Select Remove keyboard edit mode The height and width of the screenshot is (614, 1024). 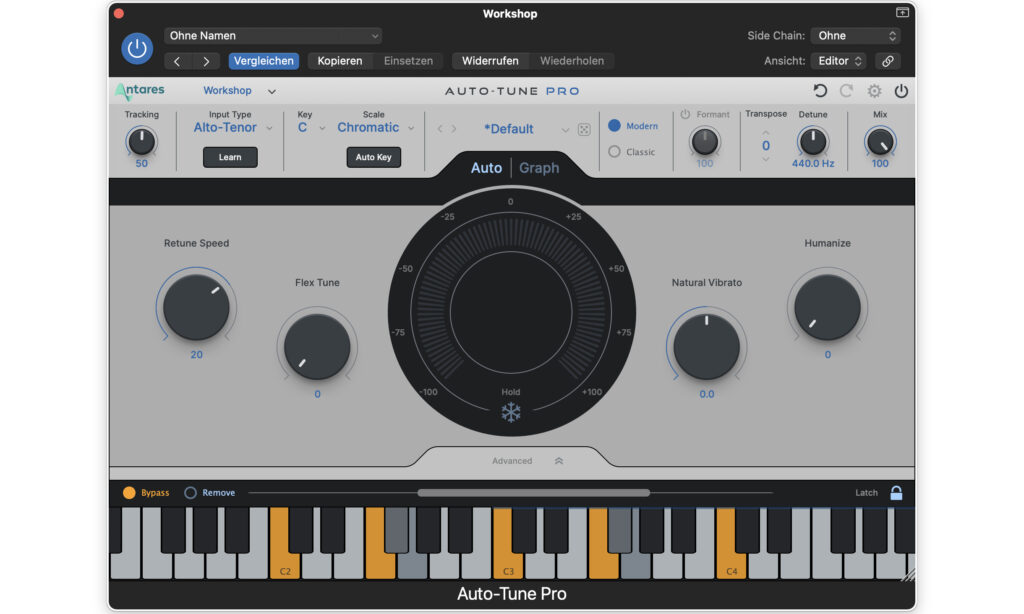pyautogui.click(x=190, y=493)
